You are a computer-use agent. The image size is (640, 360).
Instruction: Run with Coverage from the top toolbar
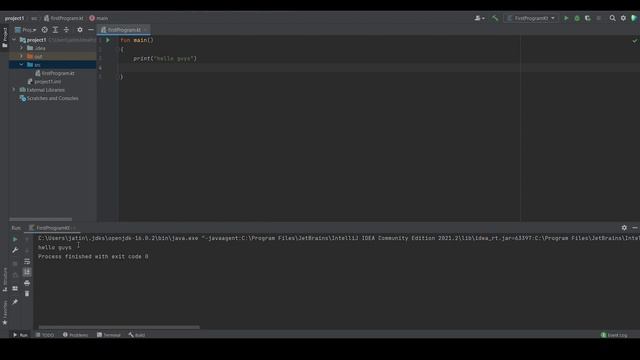pos(588,18)
